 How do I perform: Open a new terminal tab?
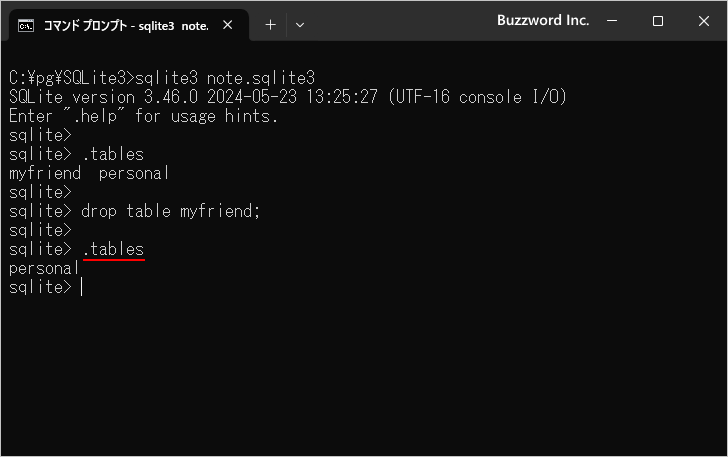point(270,25)
